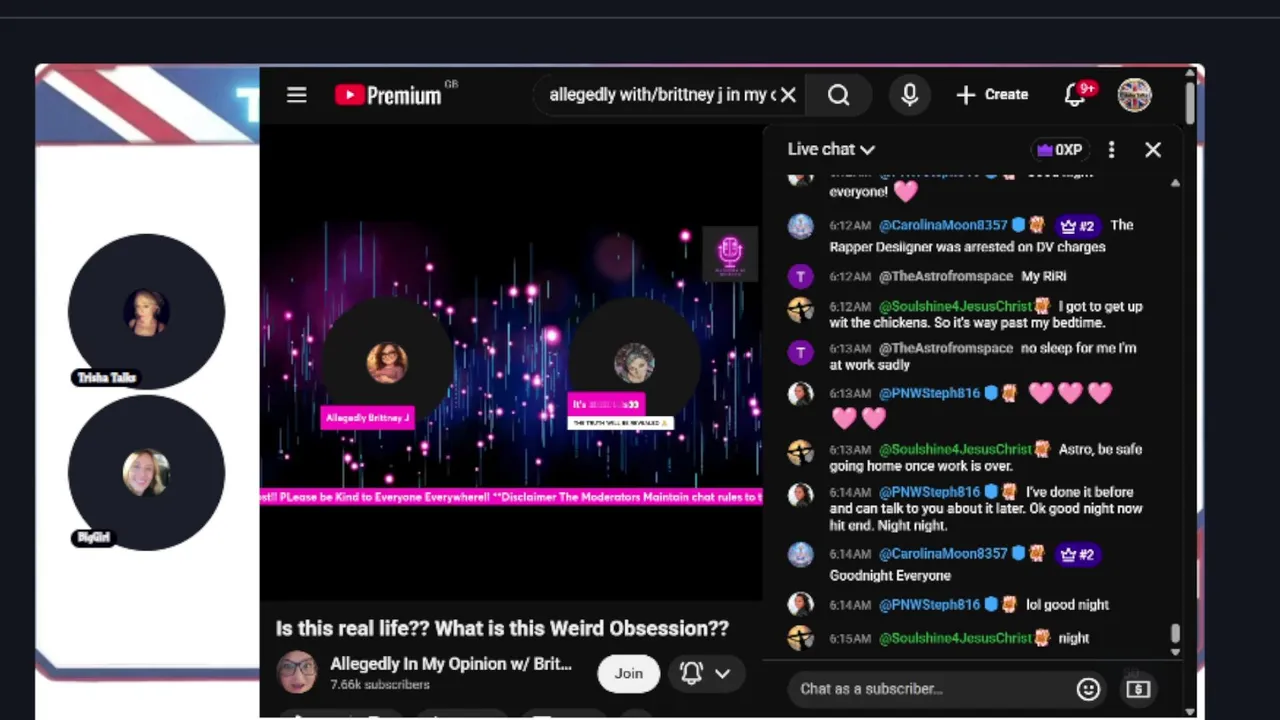Click Astro, be safe going home message
Image resolution: width=1280 pixels, height=720 pixels.
click(x=985, y=457)
